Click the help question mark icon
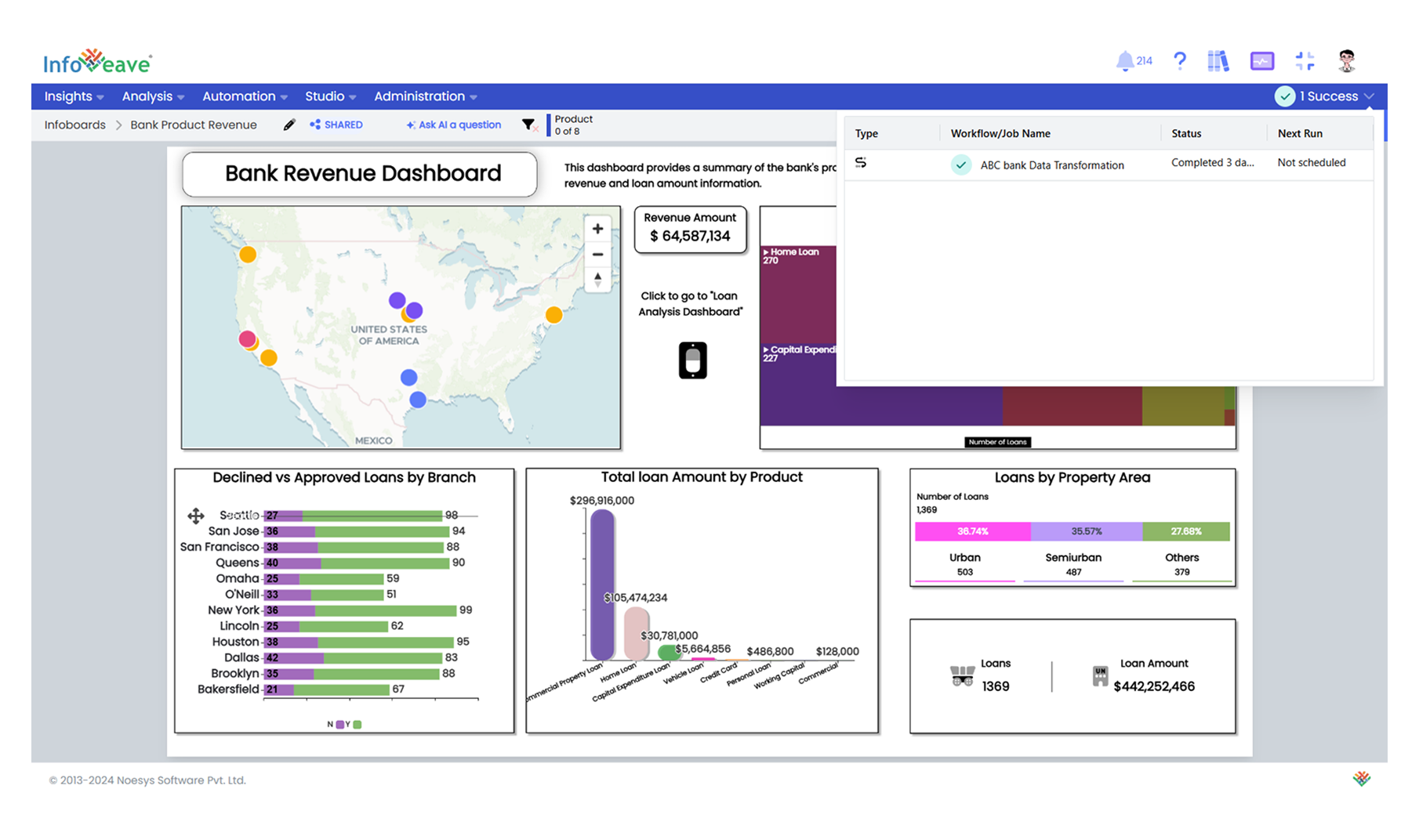Screen dimensions: 1419x840 pyautogui.click(x=1179, y=61)
